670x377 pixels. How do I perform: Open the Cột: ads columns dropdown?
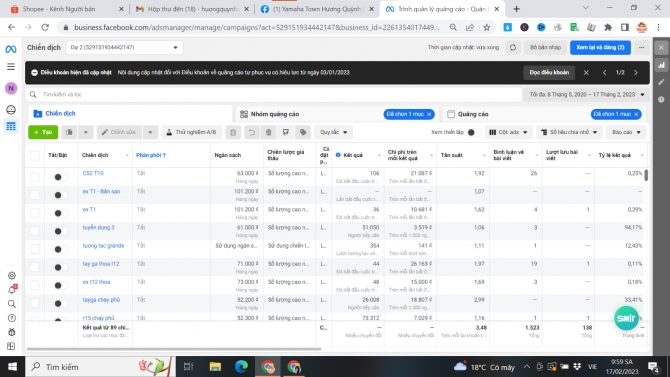point(508,133)
